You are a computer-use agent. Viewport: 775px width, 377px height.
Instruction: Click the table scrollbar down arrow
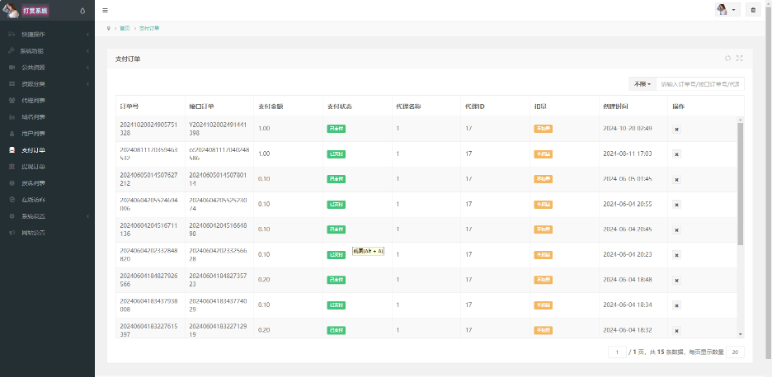click(740, 335)
